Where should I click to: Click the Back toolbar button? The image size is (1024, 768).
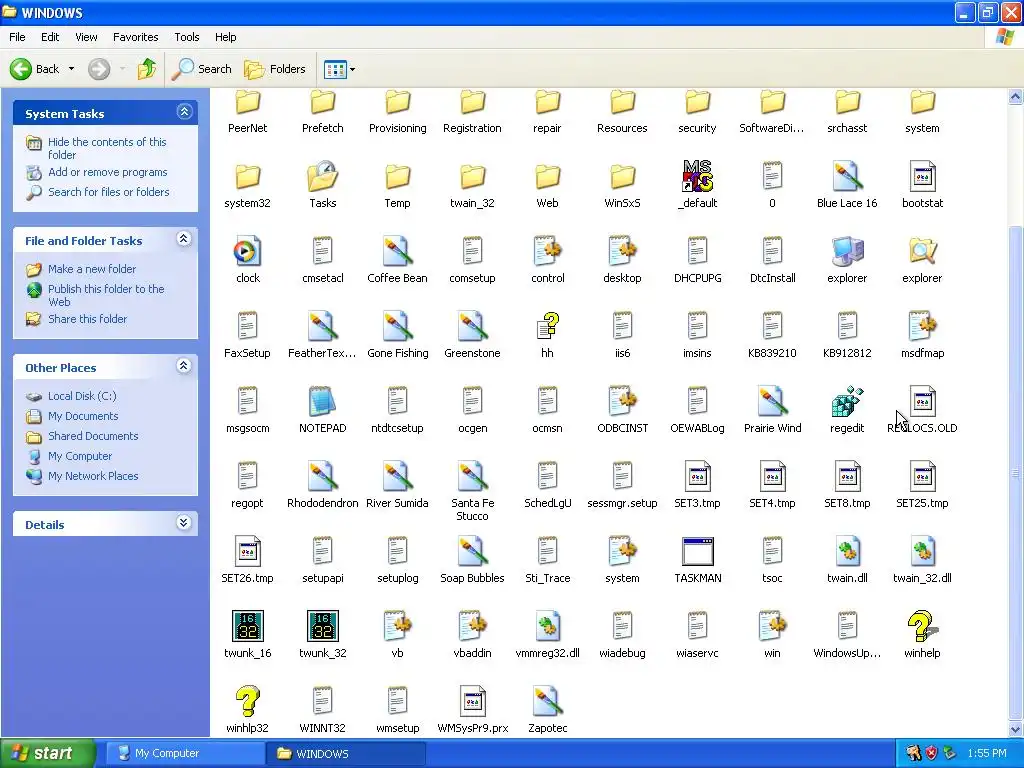coord(35,69)
